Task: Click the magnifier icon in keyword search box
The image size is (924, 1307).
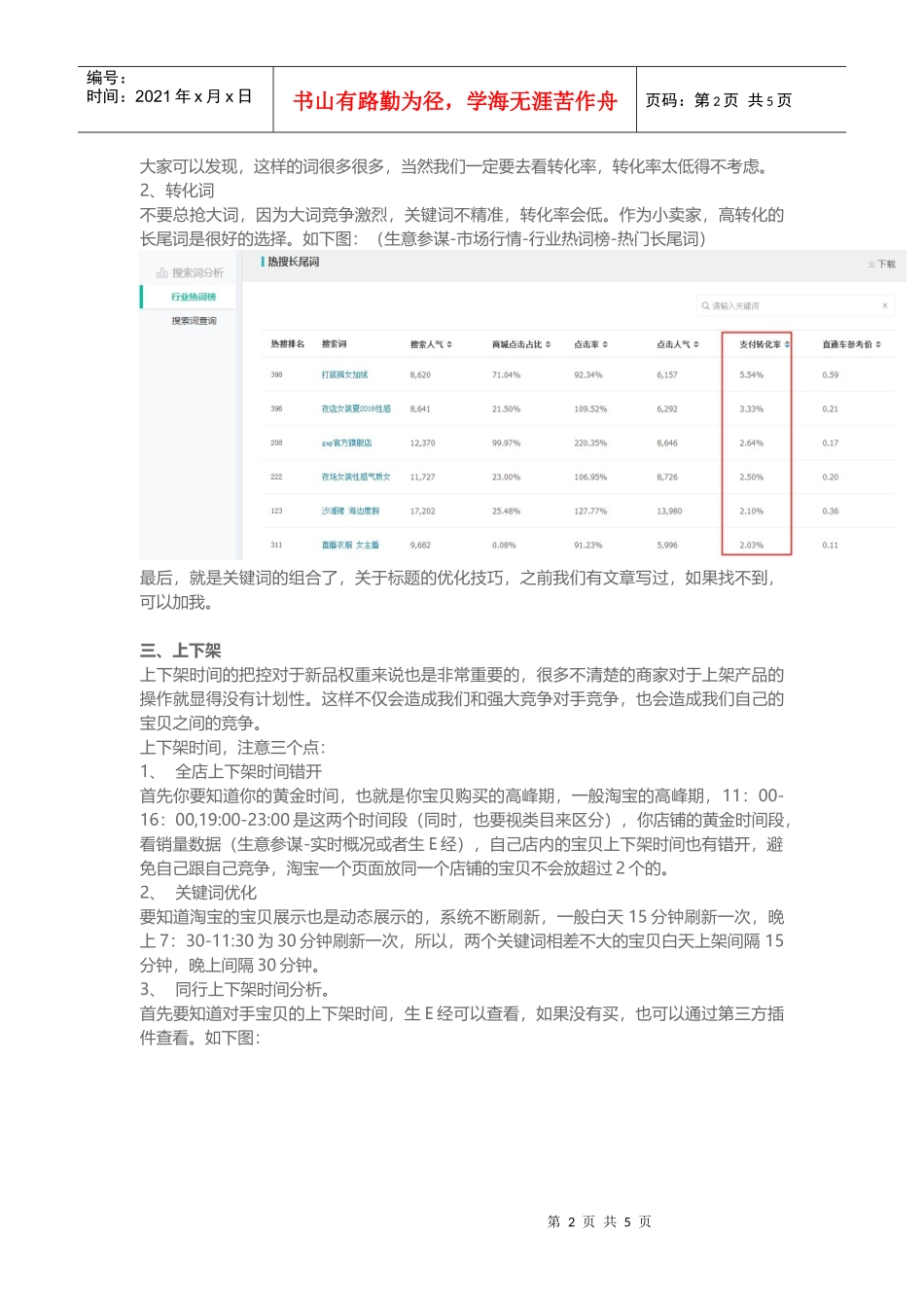Action: [705, 305]
